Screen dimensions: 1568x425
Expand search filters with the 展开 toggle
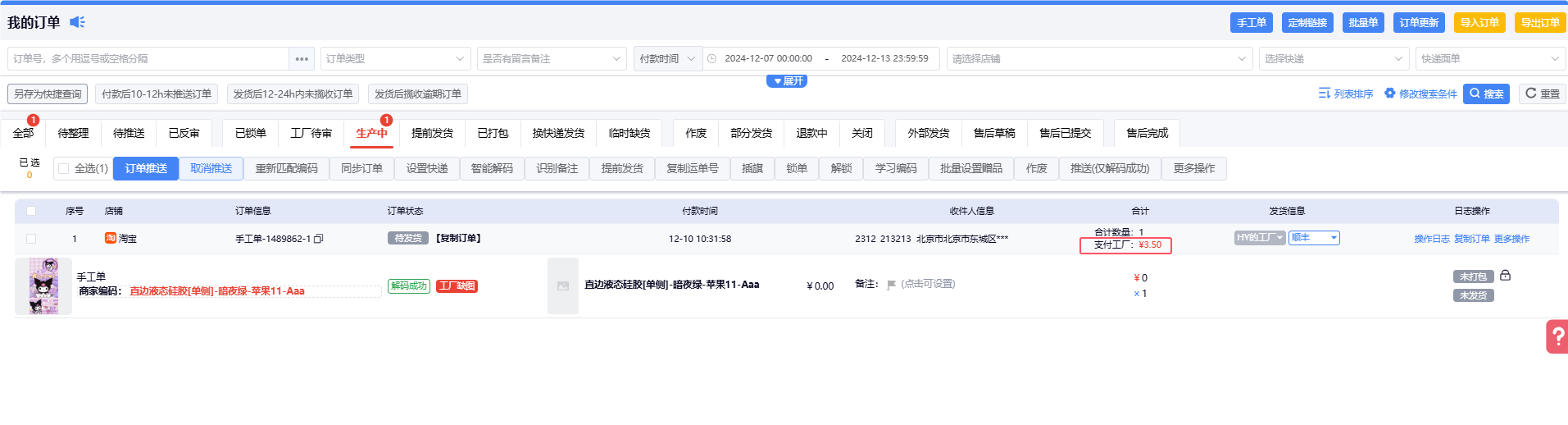click(x=787, y=81)
